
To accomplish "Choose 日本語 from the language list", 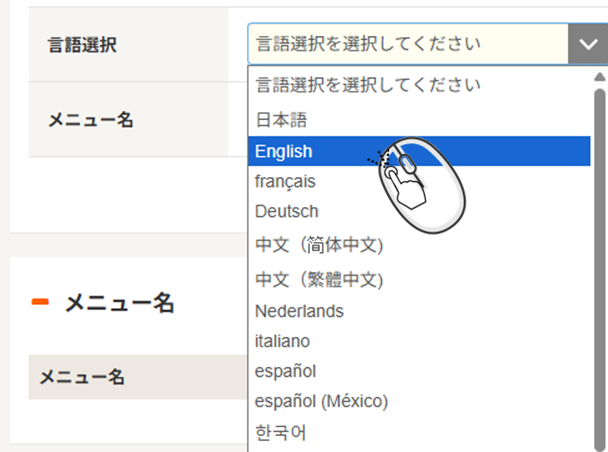I will click(x=281, y=120).
